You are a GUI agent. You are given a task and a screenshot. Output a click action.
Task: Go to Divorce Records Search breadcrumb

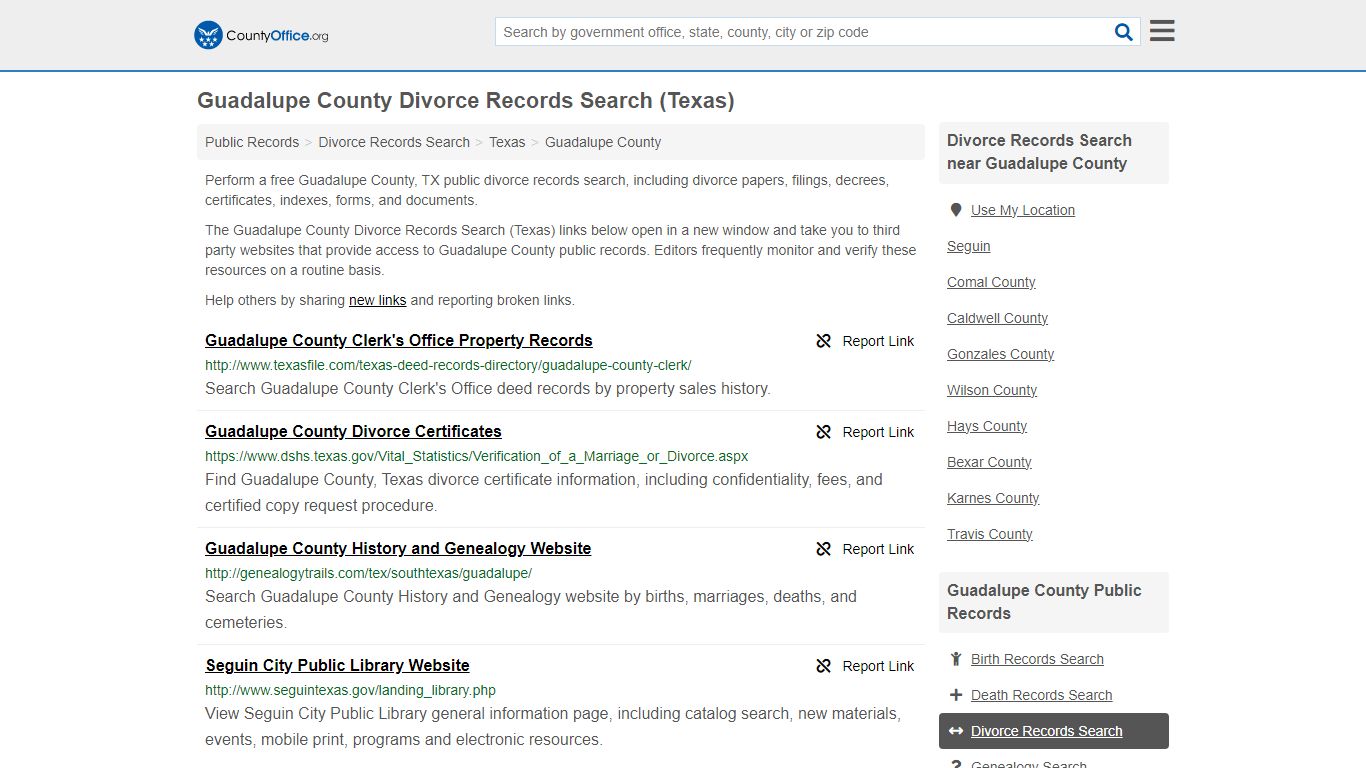[x=394, y=142]
